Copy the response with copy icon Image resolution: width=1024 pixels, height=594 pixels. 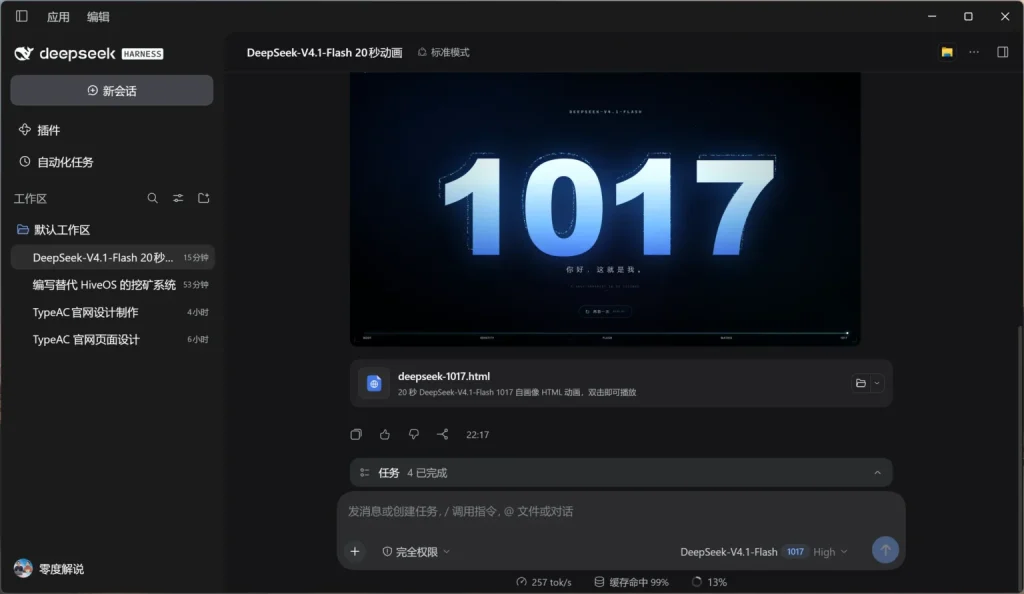pos(356,435)
